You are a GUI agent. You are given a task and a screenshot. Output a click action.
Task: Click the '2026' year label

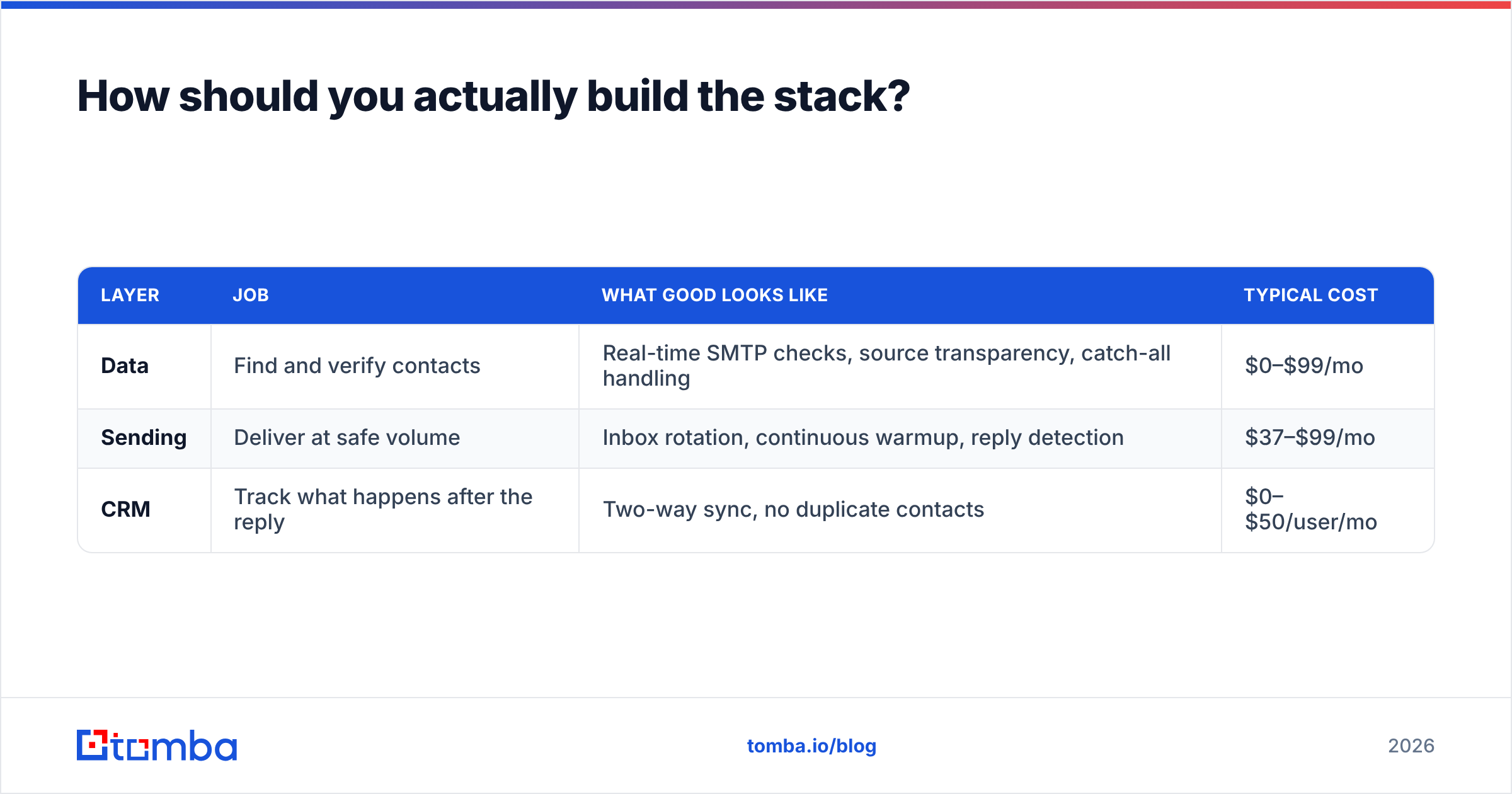(1411, 746)
